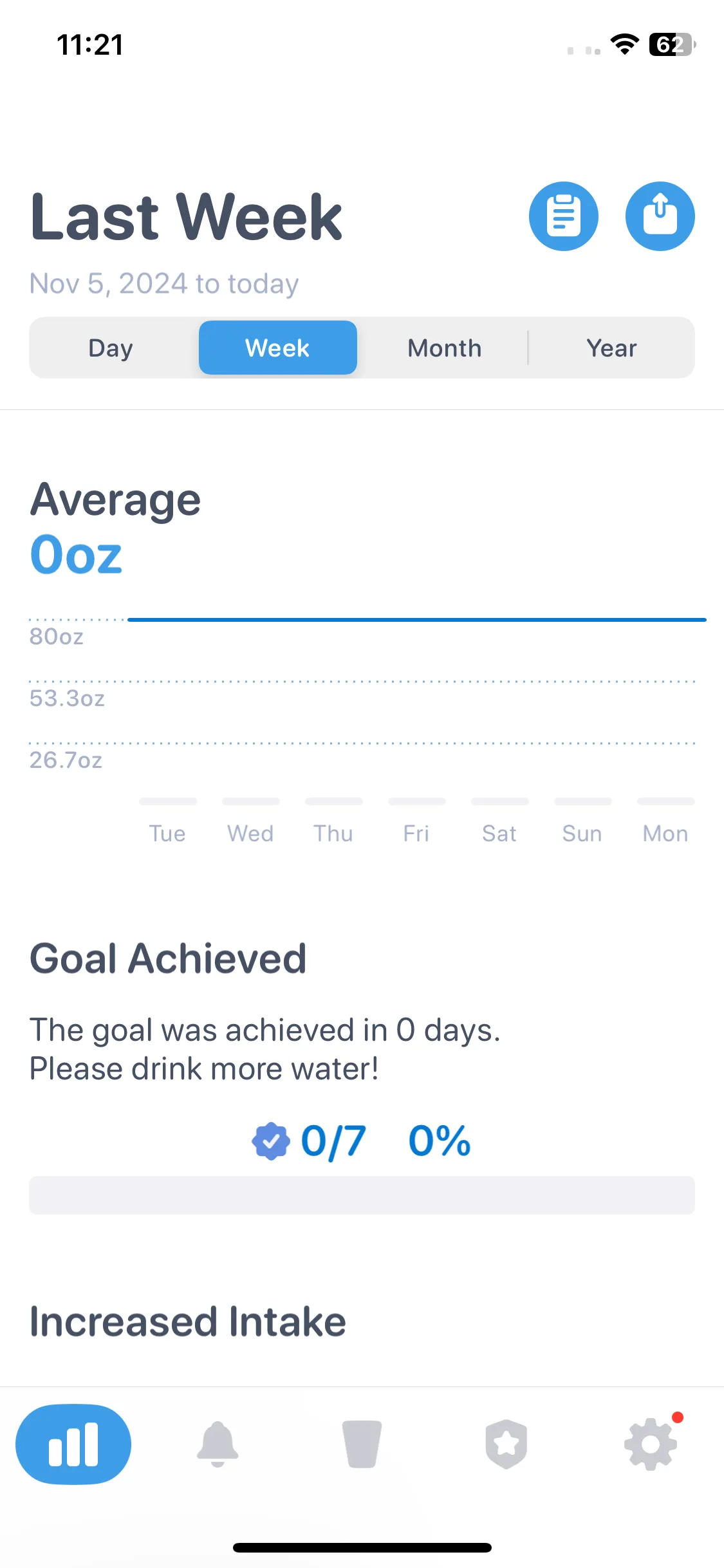Tap the Increased Intake heading
Viewport: 724px width, 1568px height.
[188, 1321]
